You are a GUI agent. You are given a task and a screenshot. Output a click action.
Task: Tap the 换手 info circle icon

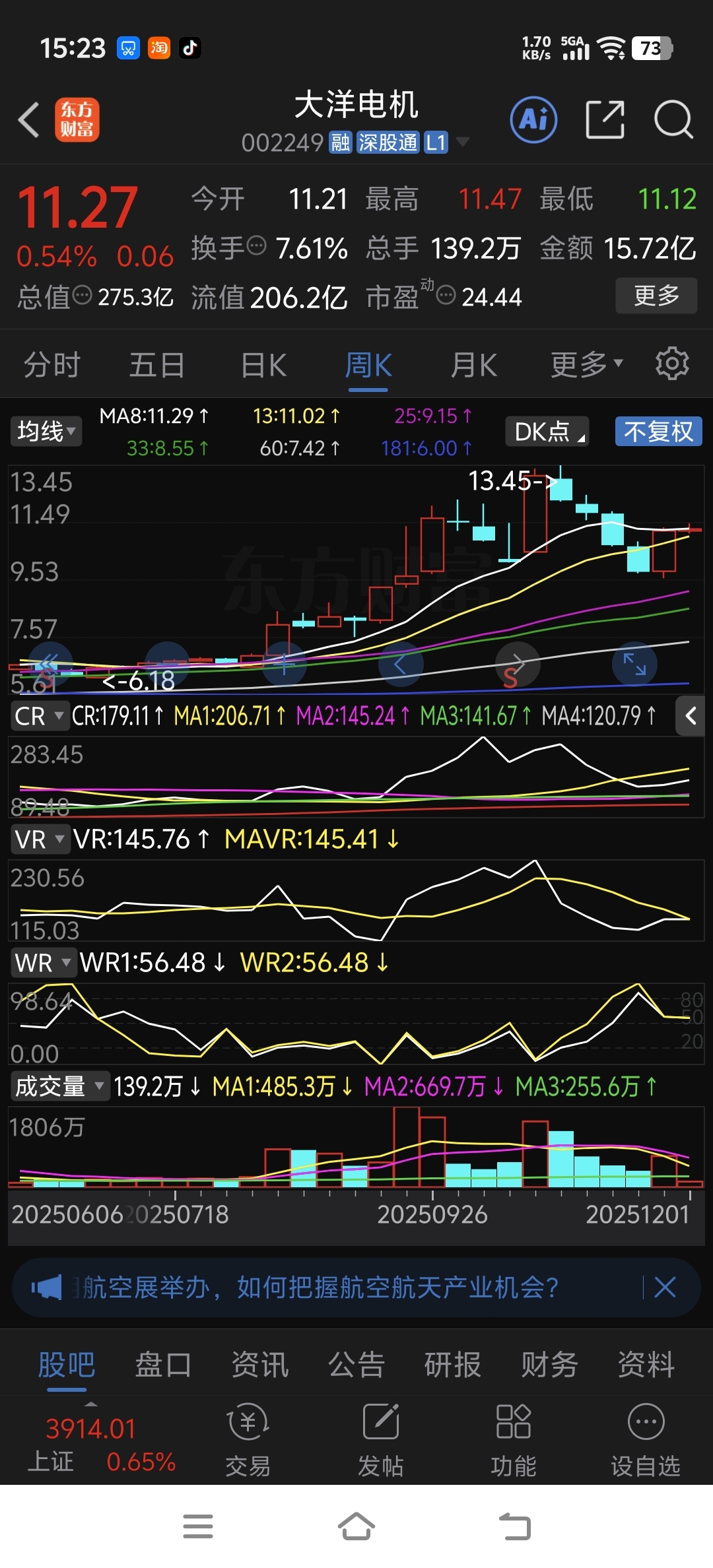click(x=256, y=246)
